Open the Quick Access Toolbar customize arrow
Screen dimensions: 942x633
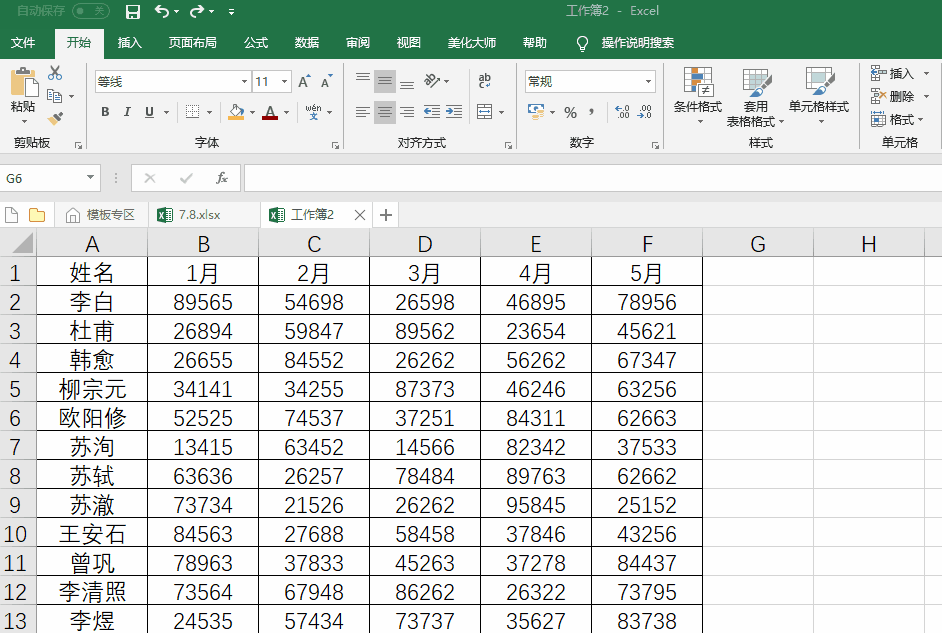pyautogui.click(x=231, y=11)
